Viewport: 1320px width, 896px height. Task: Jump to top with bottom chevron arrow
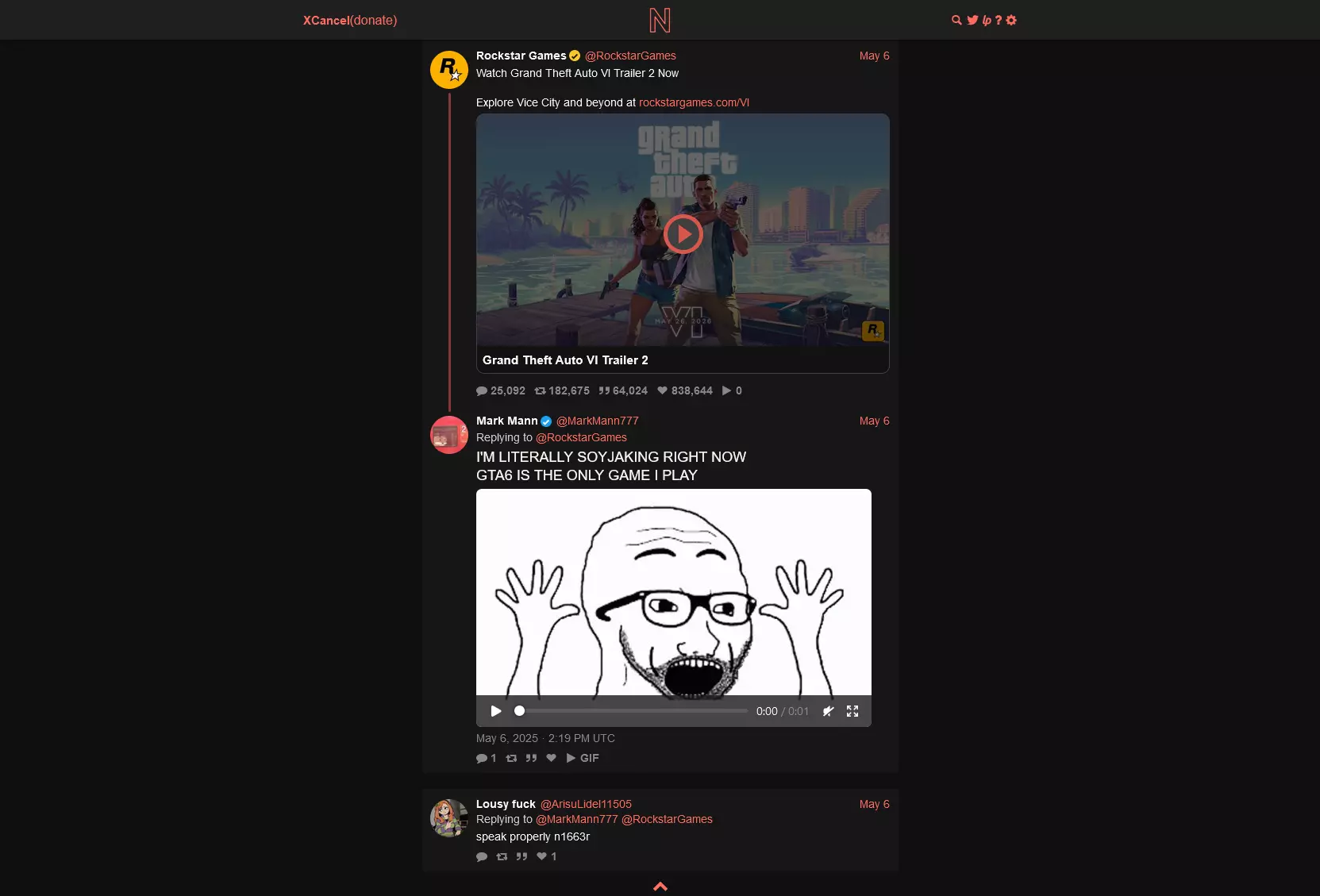pyautogui.click(x=660, y=886)
